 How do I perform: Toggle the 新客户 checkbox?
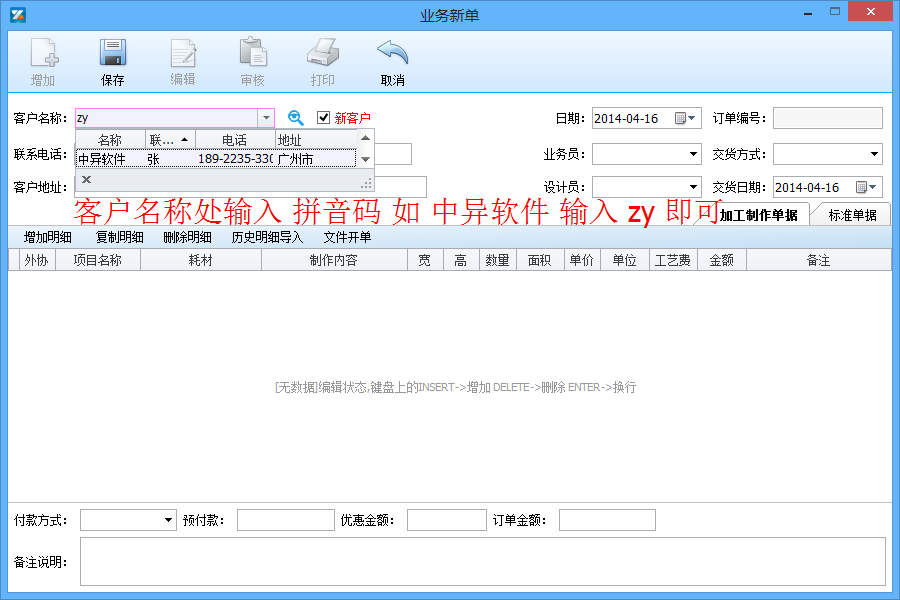[323, 118]
